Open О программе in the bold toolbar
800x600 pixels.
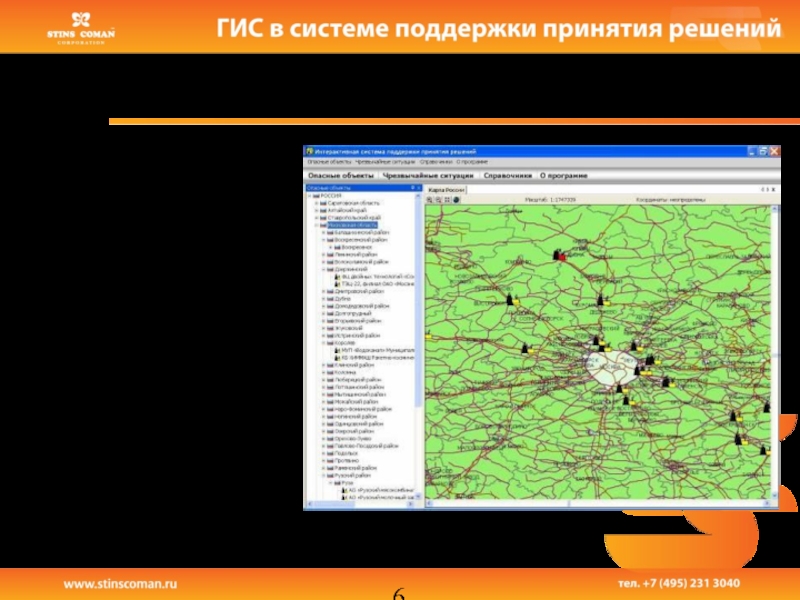[x=564, y=176]
